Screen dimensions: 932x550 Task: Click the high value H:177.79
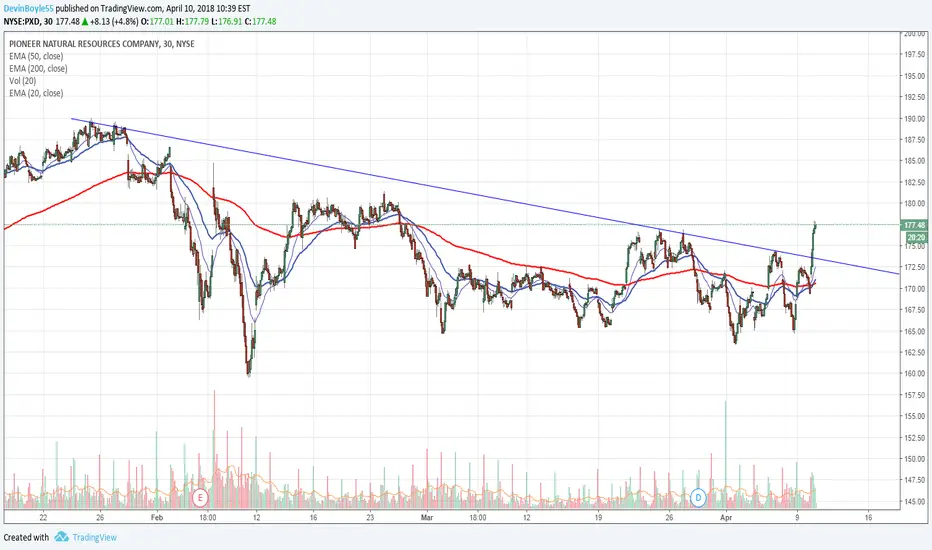coord(193,21)
